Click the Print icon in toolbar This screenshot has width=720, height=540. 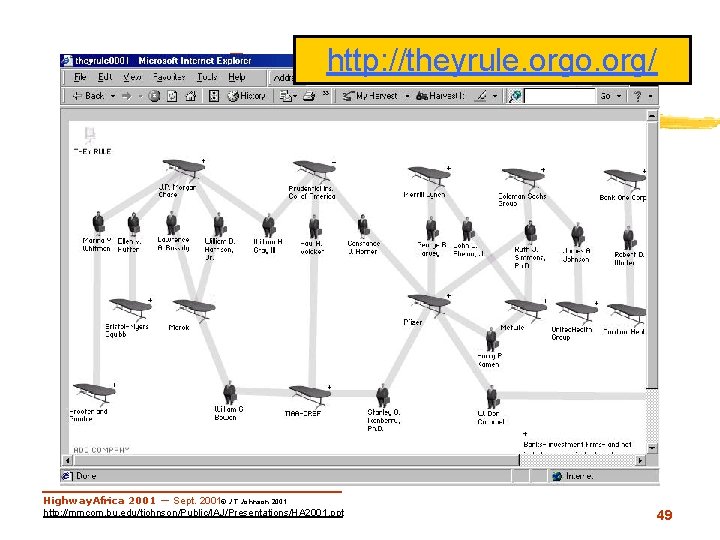click(x=309, y=96)
